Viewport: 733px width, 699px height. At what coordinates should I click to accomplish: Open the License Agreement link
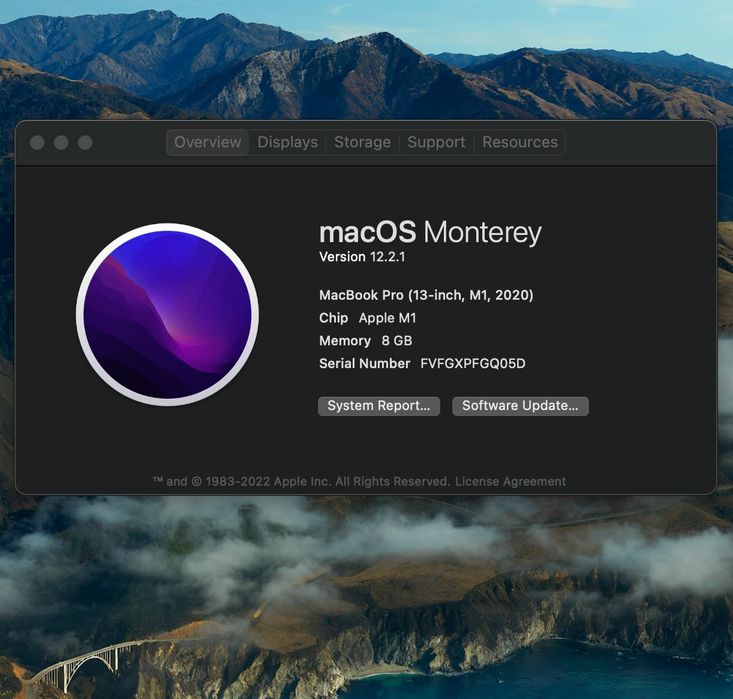pos(510,482)
